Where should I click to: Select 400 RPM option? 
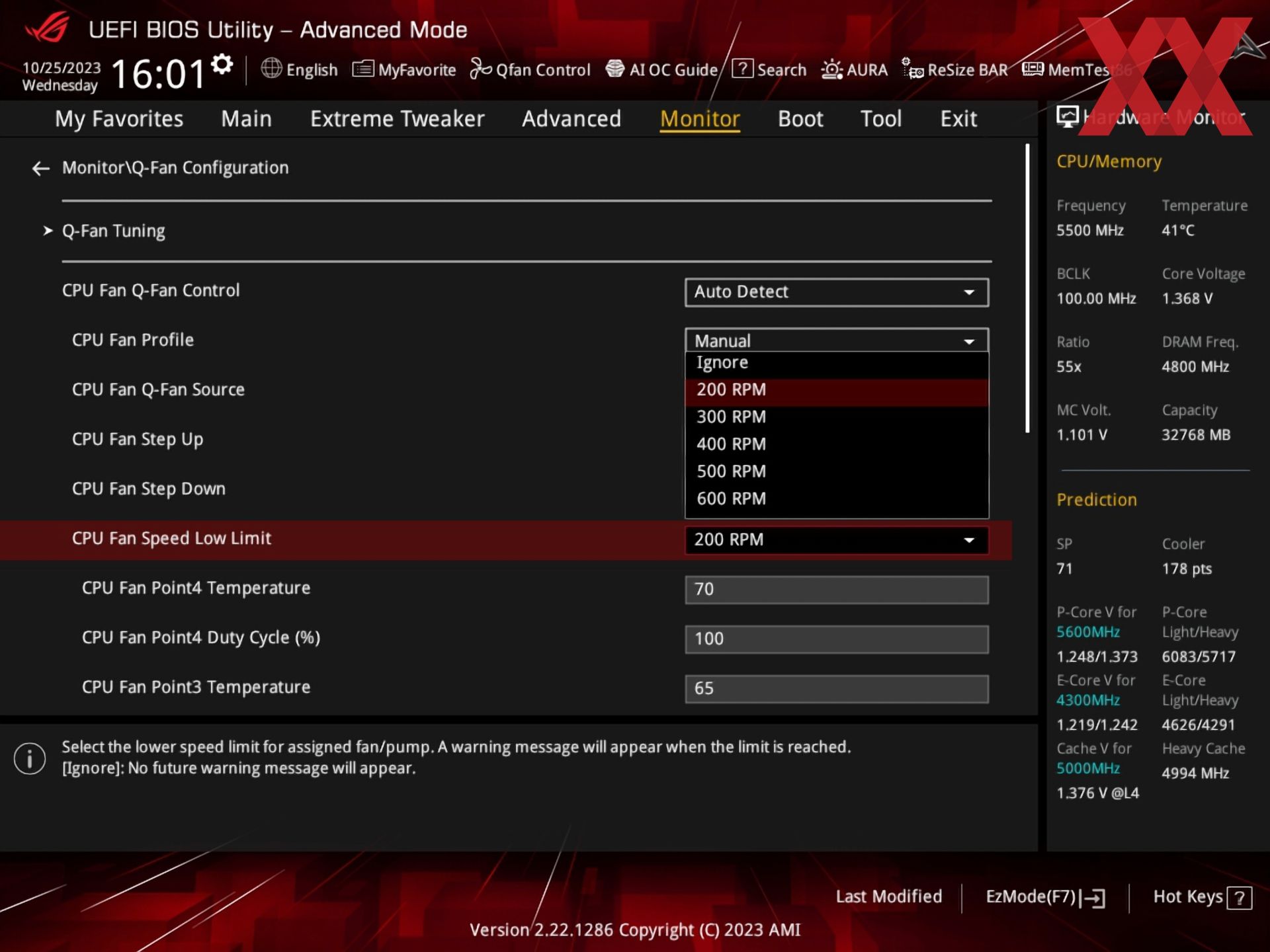click(837, 444)
